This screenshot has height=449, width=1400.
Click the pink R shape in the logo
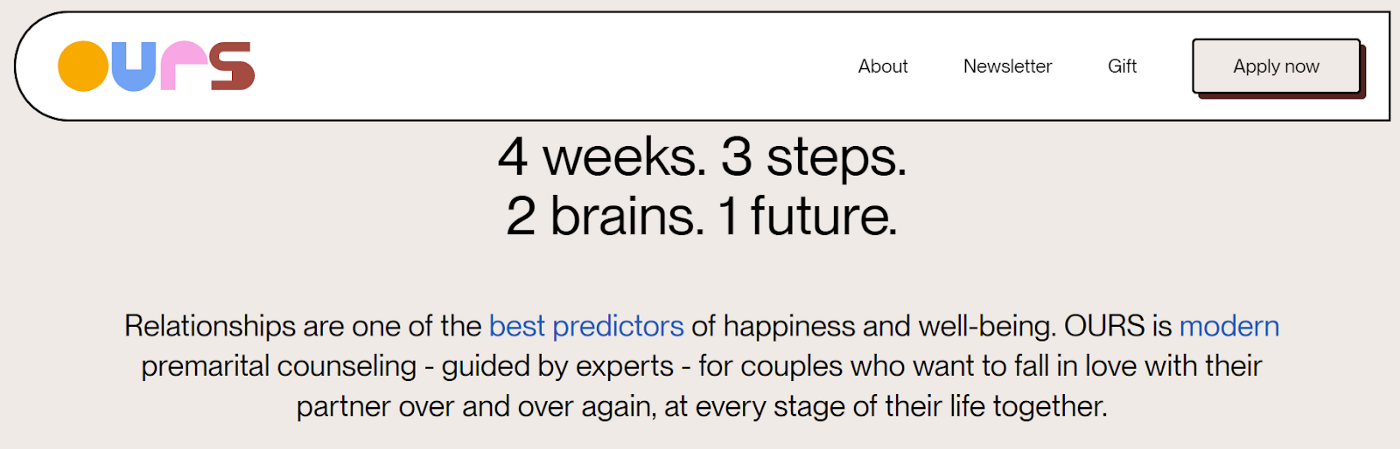[183, 67]
